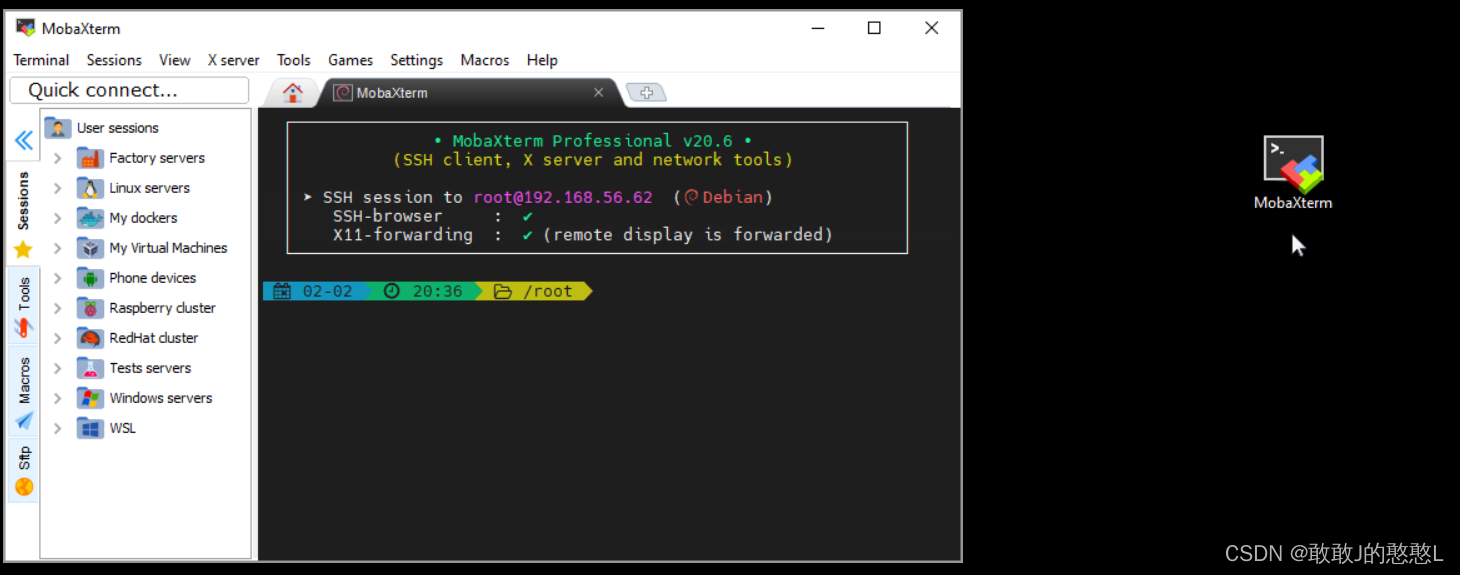Select the Raspberry cluster label
The image size is (1460, 575).
pyautogui.click(x=162, y=308)
